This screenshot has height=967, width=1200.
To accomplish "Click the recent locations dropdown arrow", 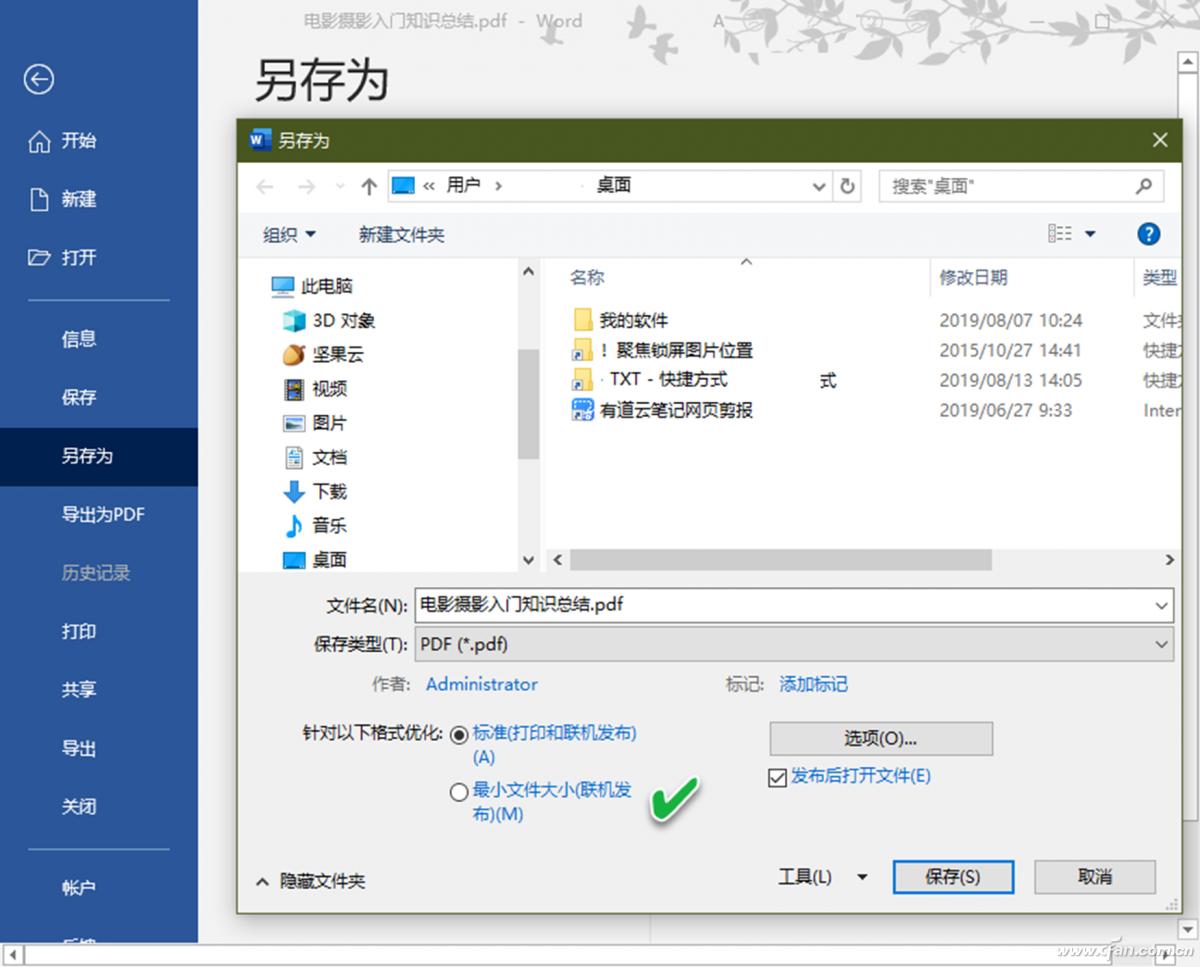I will coord(340,187).
